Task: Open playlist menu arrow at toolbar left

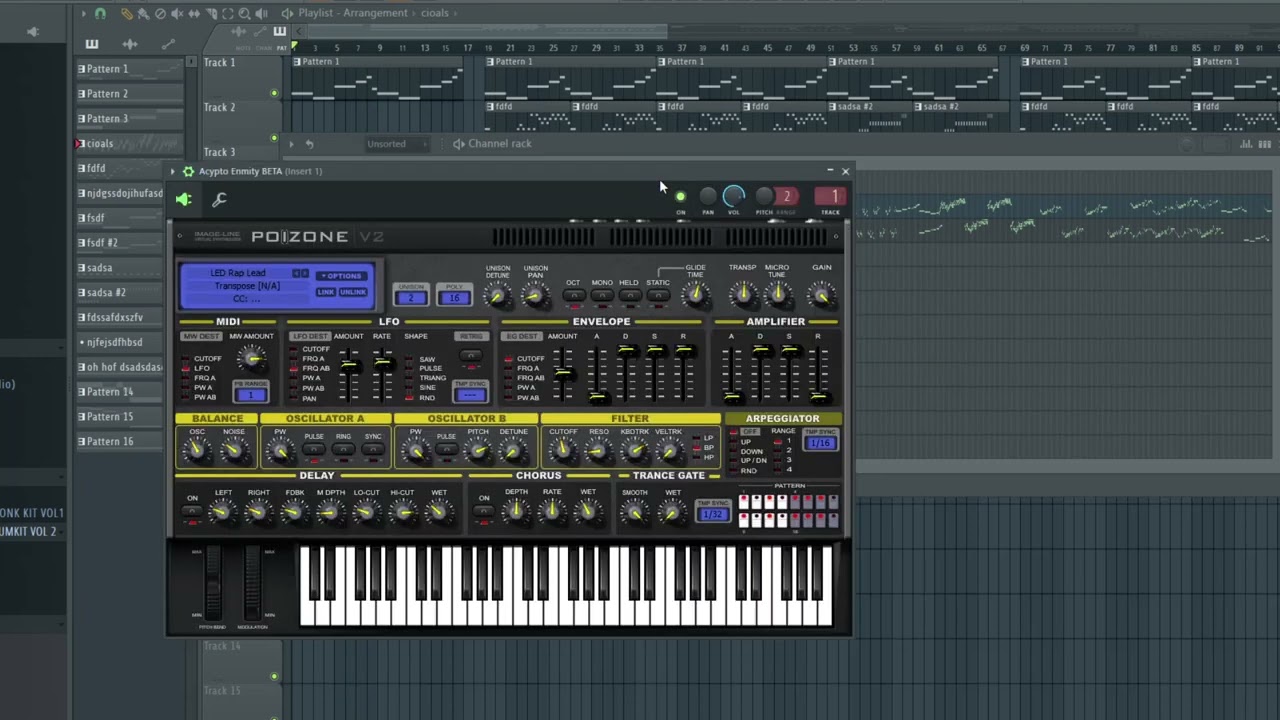Action: [x=84, y=13]
